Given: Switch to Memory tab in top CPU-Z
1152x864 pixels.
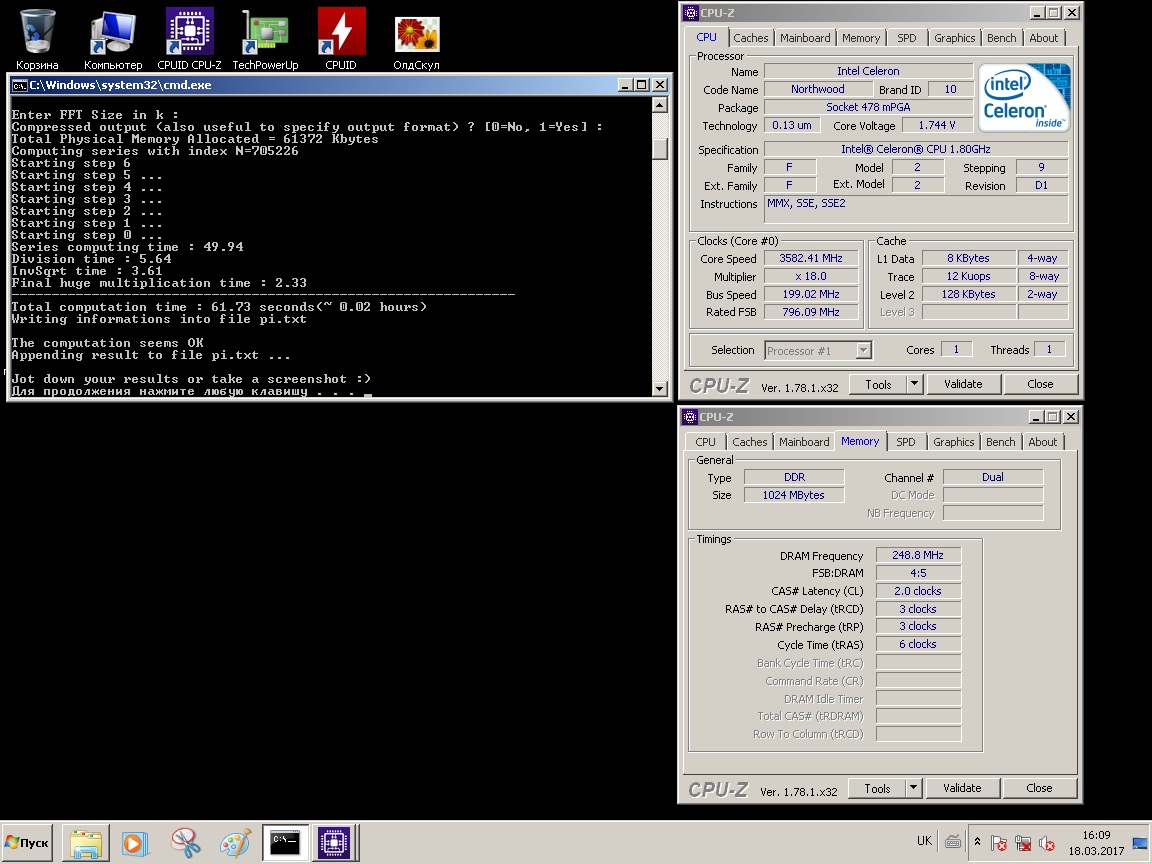Looking at the screenshot, I should tap(861, 38).
